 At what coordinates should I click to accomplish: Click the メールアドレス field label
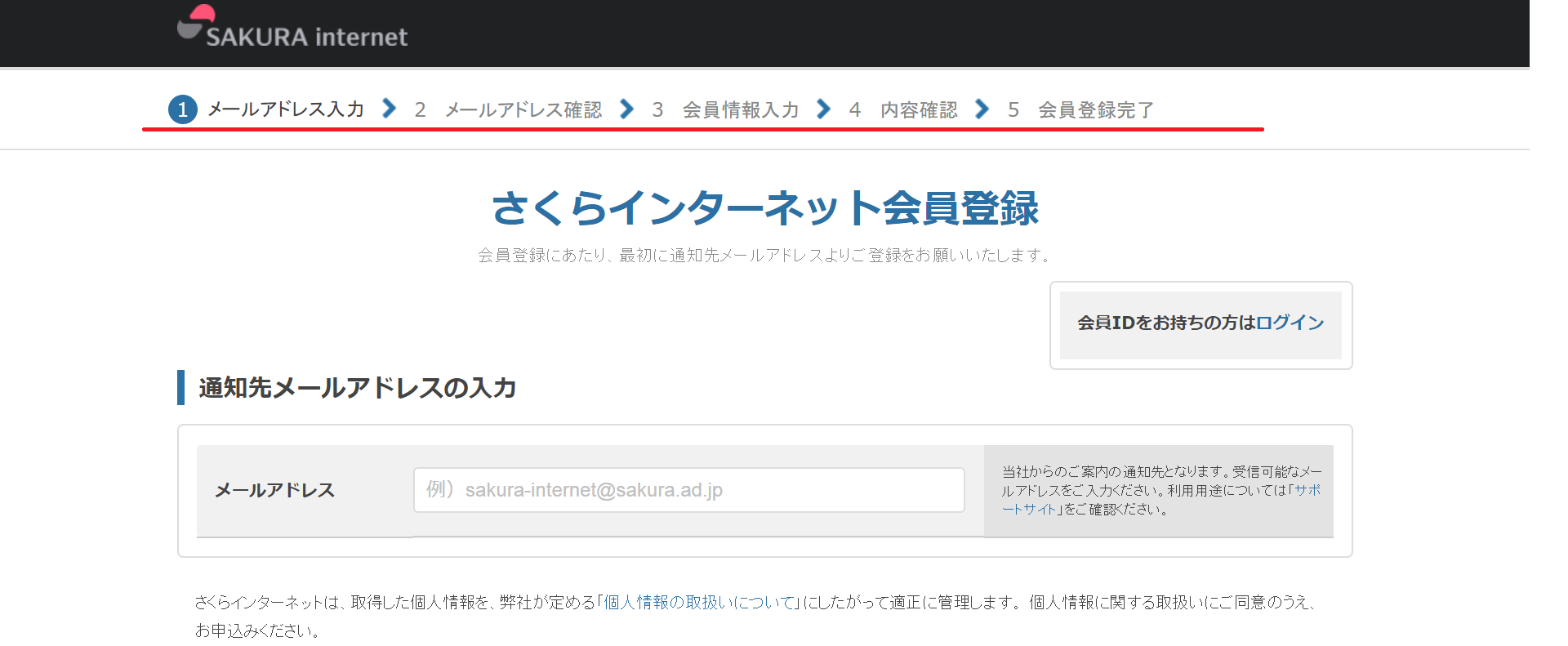click(274, 490)
